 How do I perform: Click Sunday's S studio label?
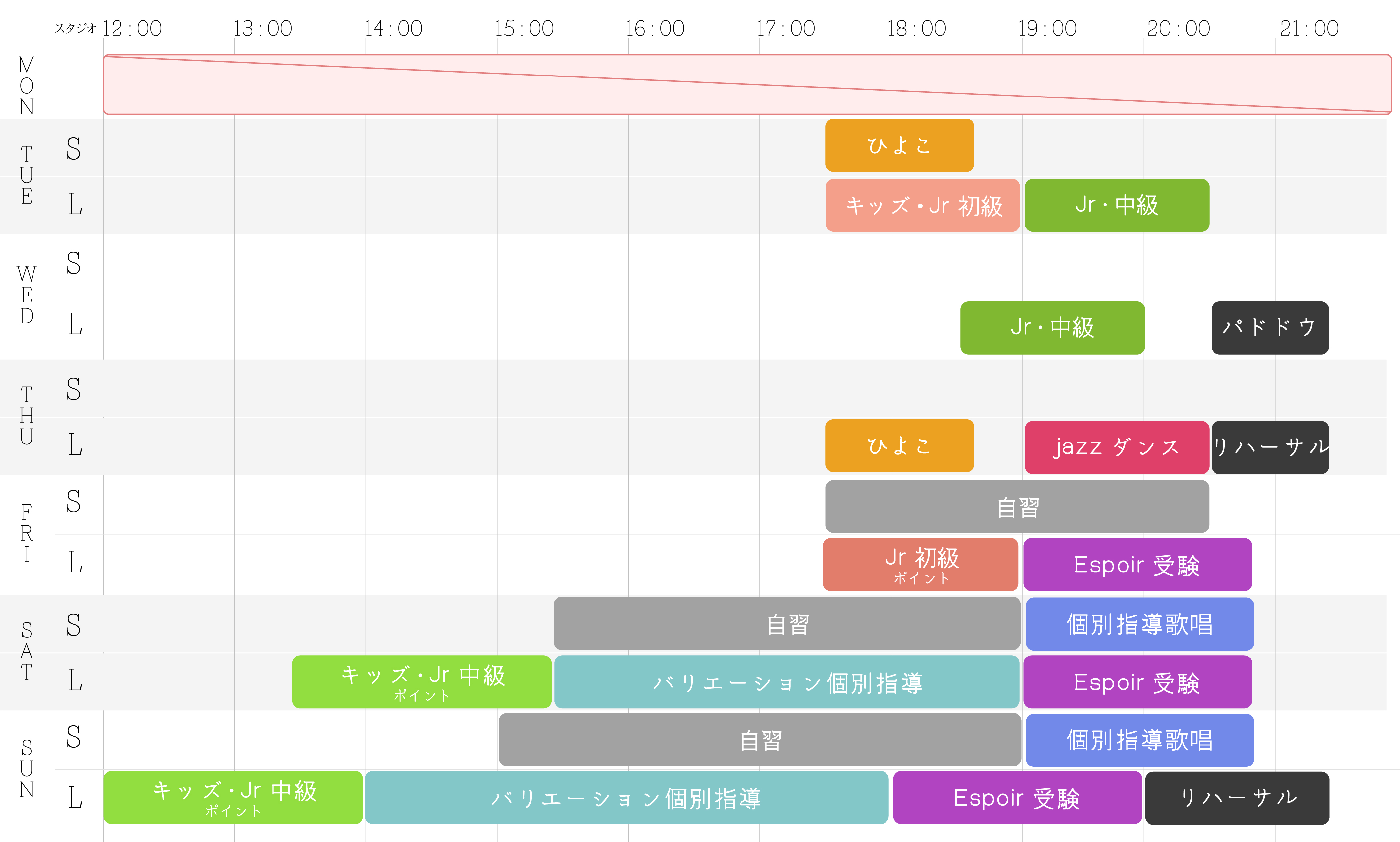pyautogui.click(x=73, y=737)
